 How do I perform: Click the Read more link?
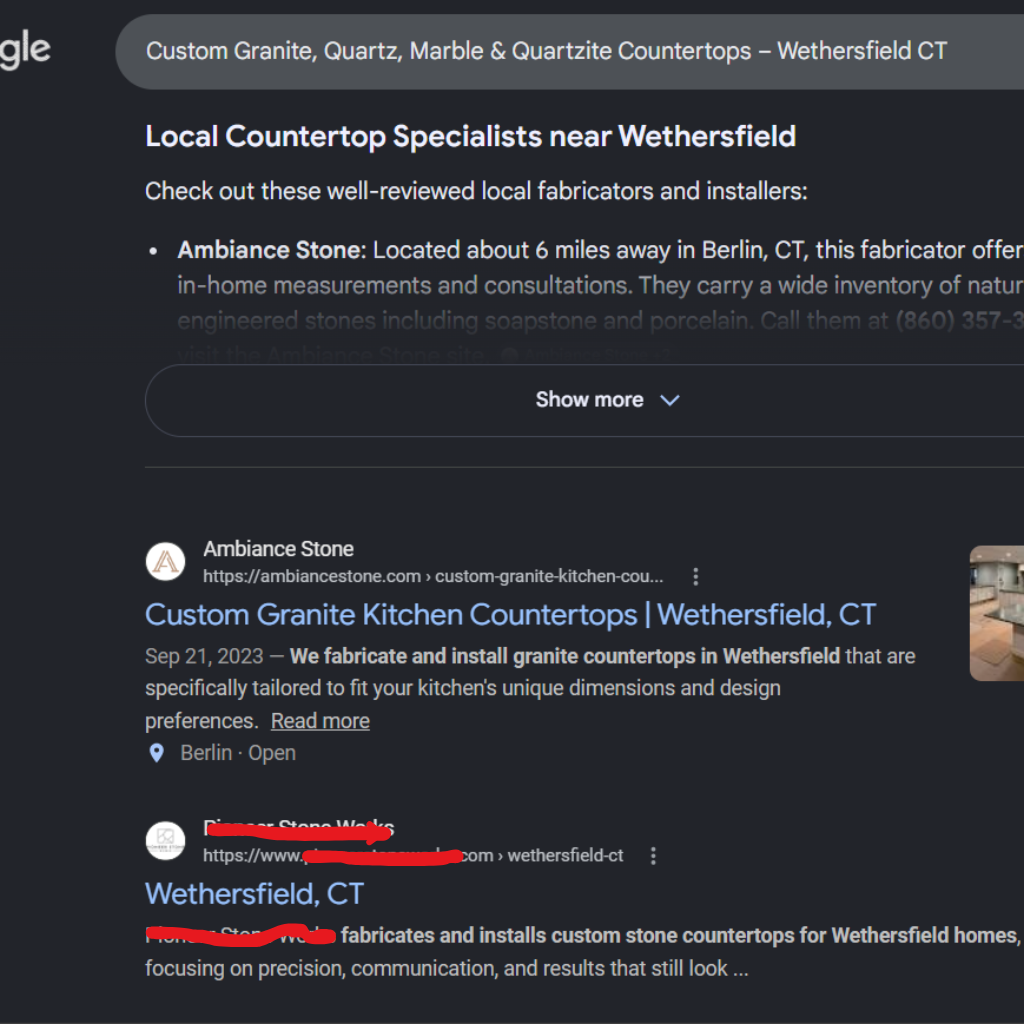click(320, 721)
